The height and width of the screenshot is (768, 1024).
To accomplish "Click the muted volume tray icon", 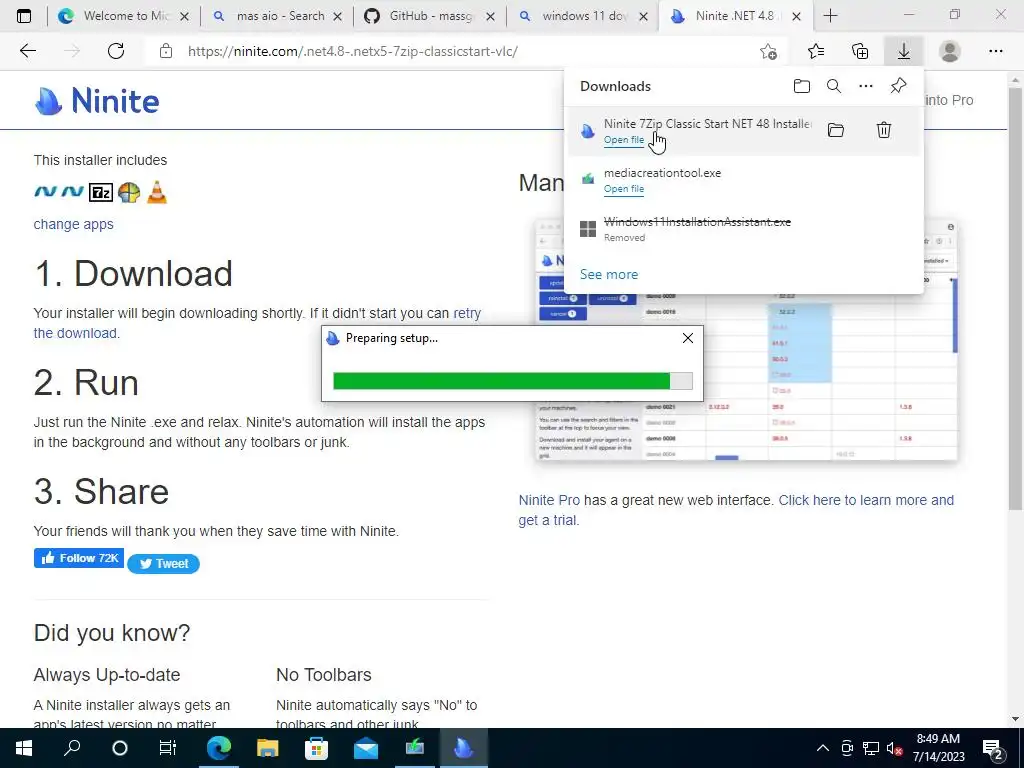I will pyautogui.click(x=895, y=748).
